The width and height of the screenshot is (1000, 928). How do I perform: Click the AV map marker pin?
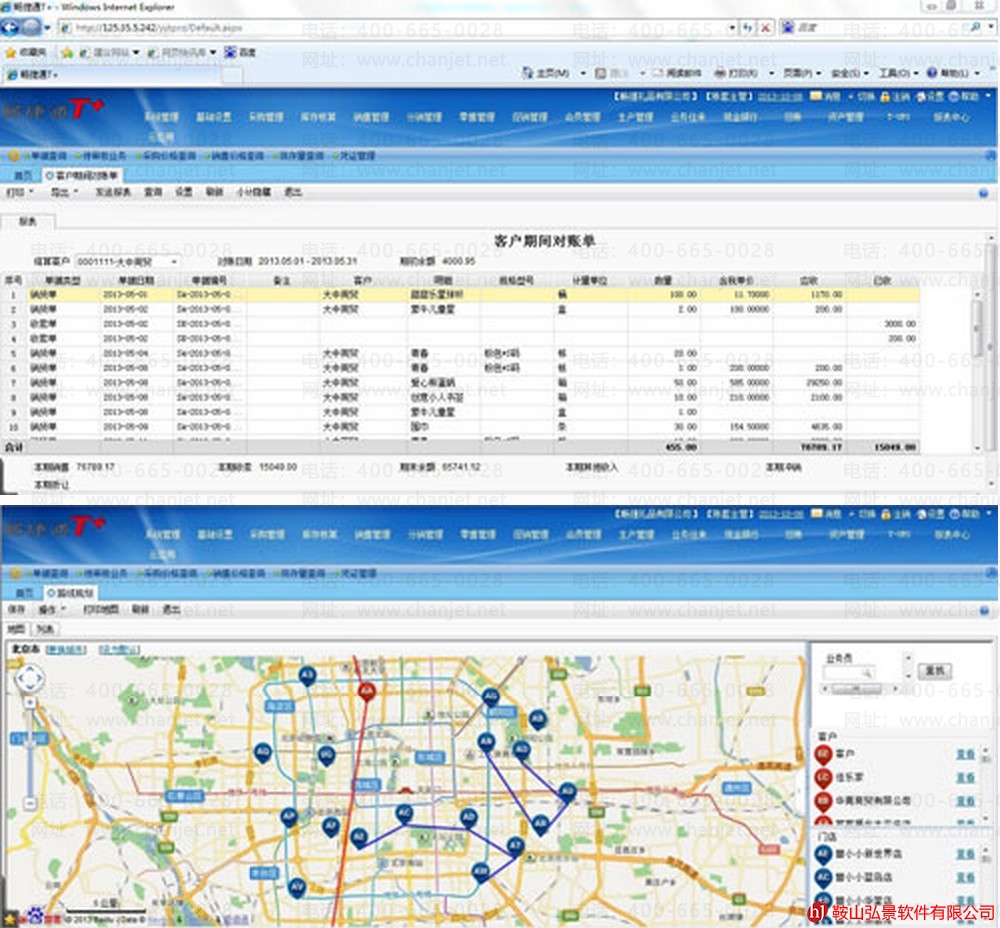(296, 887)
